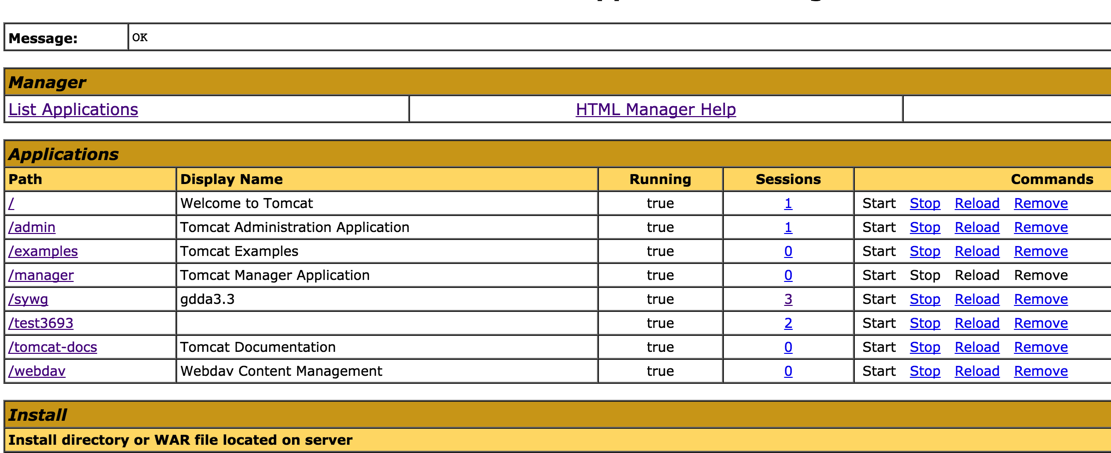Image resolution: width=1111 pixels, height=453 pixels.
Task: Click the "Display Name" column header
Action: (x=232, y=179)
